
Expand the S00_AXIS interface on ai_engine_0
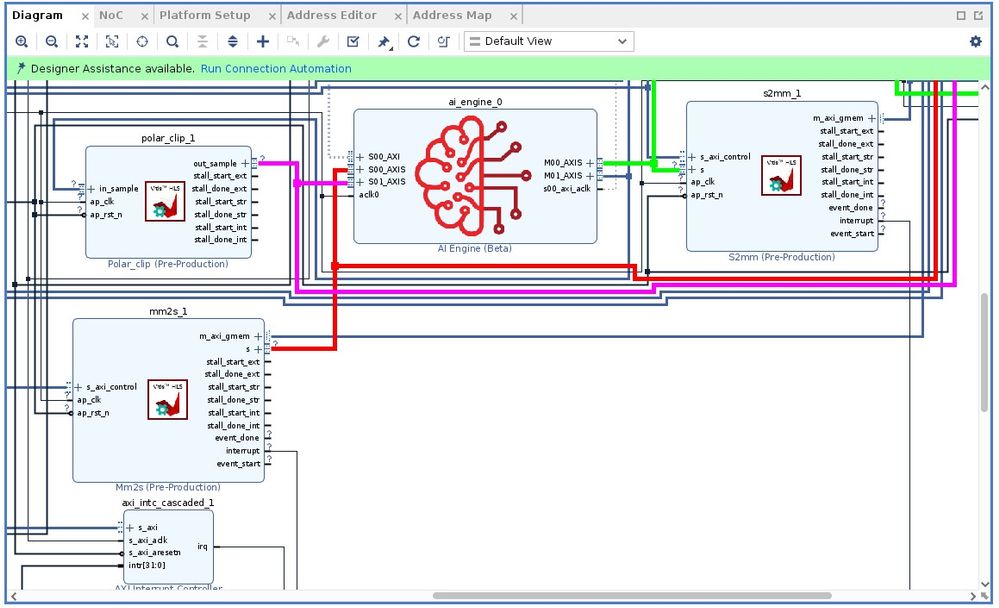point(360,170)
